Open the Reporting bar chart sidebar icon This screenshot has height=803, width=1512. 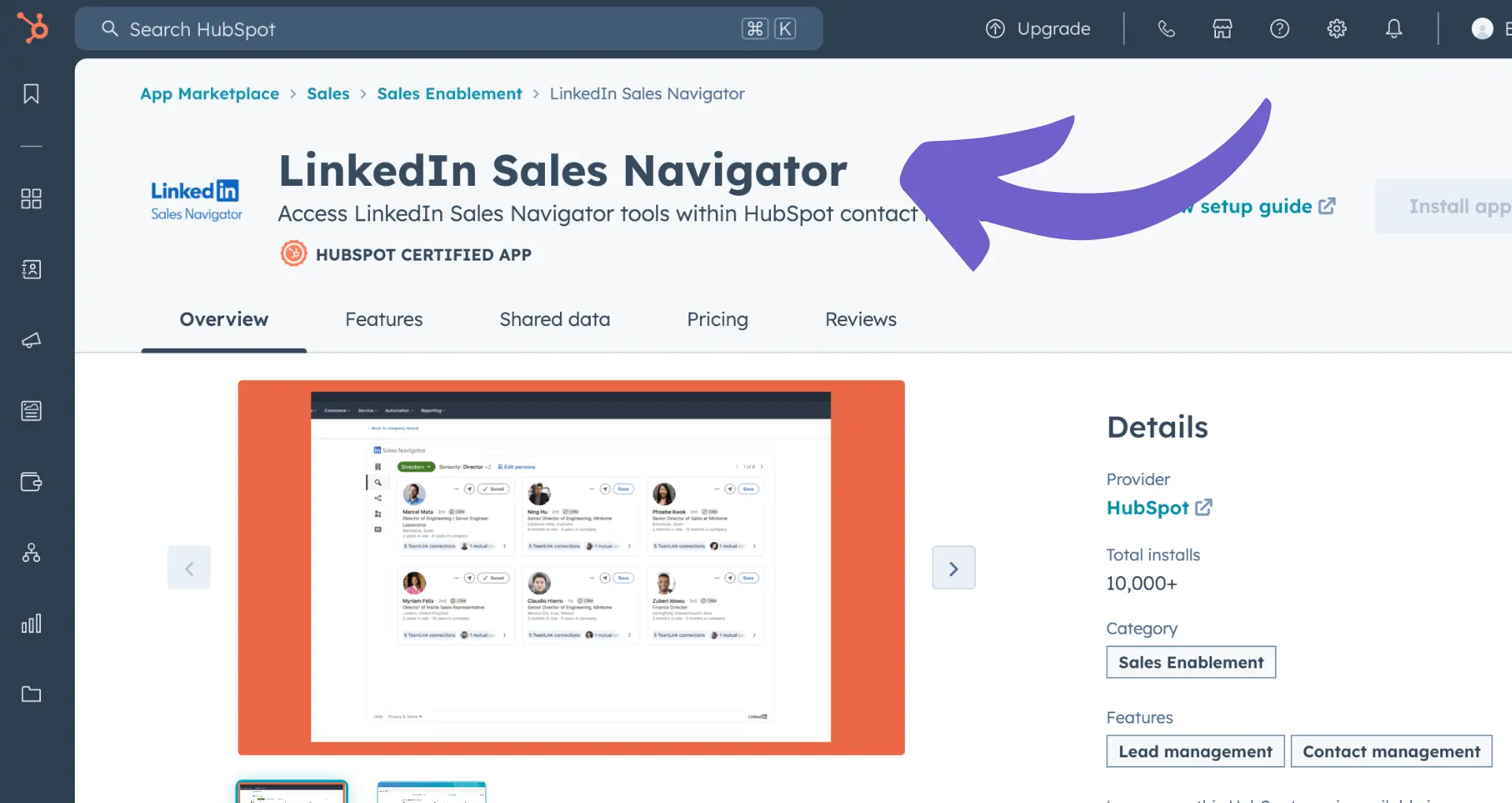[31, 624]
